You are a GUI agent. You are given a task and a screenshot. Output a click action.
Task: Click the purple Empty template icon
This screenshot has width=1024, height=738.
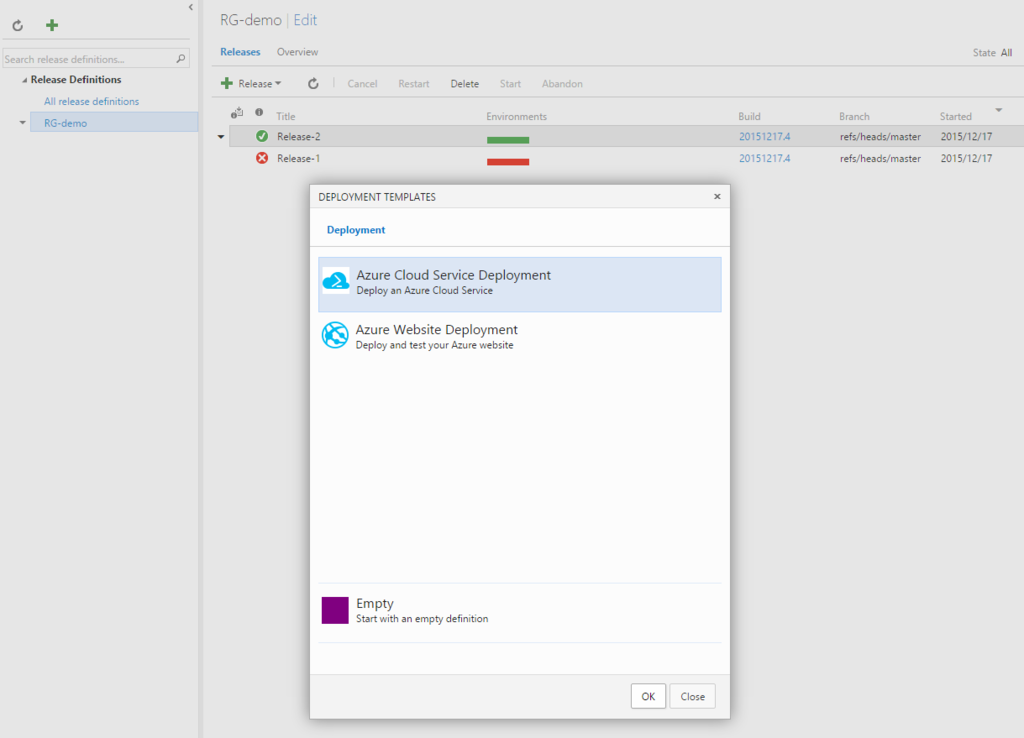(335, 611)
